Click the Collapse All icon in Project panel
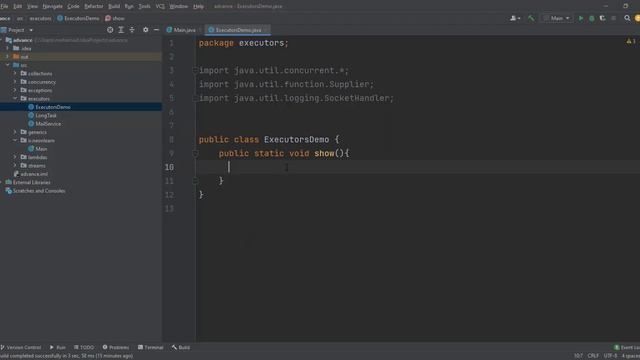640x360 pixels. 132,30
